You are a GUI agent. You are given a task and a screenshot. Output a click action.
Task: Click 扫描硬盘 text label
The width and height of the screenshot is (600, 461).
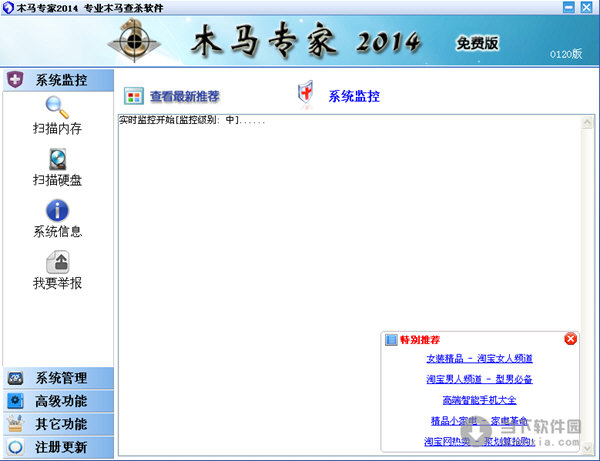(x=57, y=180)
